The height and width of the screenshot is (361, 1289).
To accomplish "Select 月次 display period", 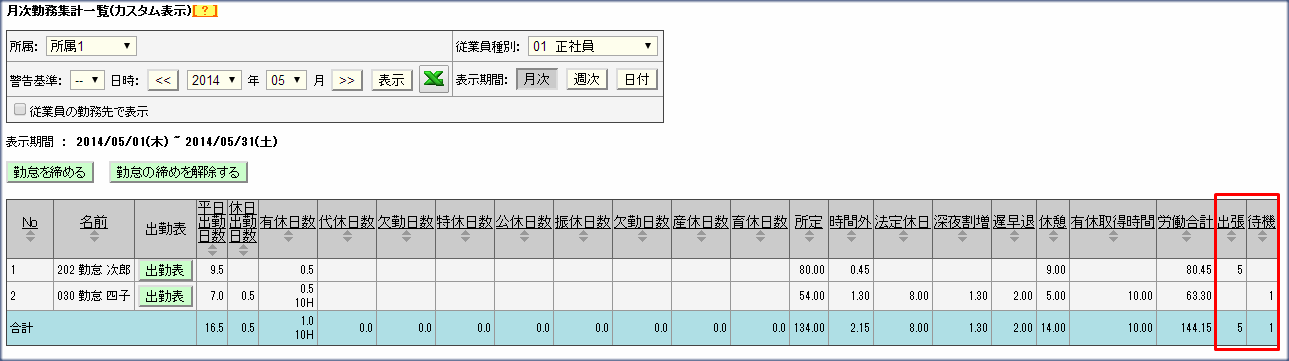I will click(x=537, y=80).
